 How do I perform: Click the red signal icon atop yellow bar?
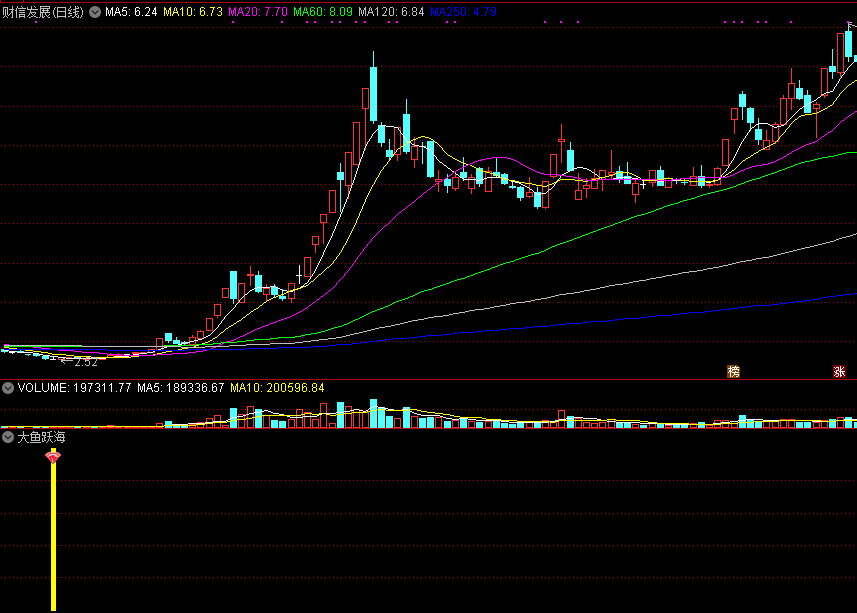point(53,456)
